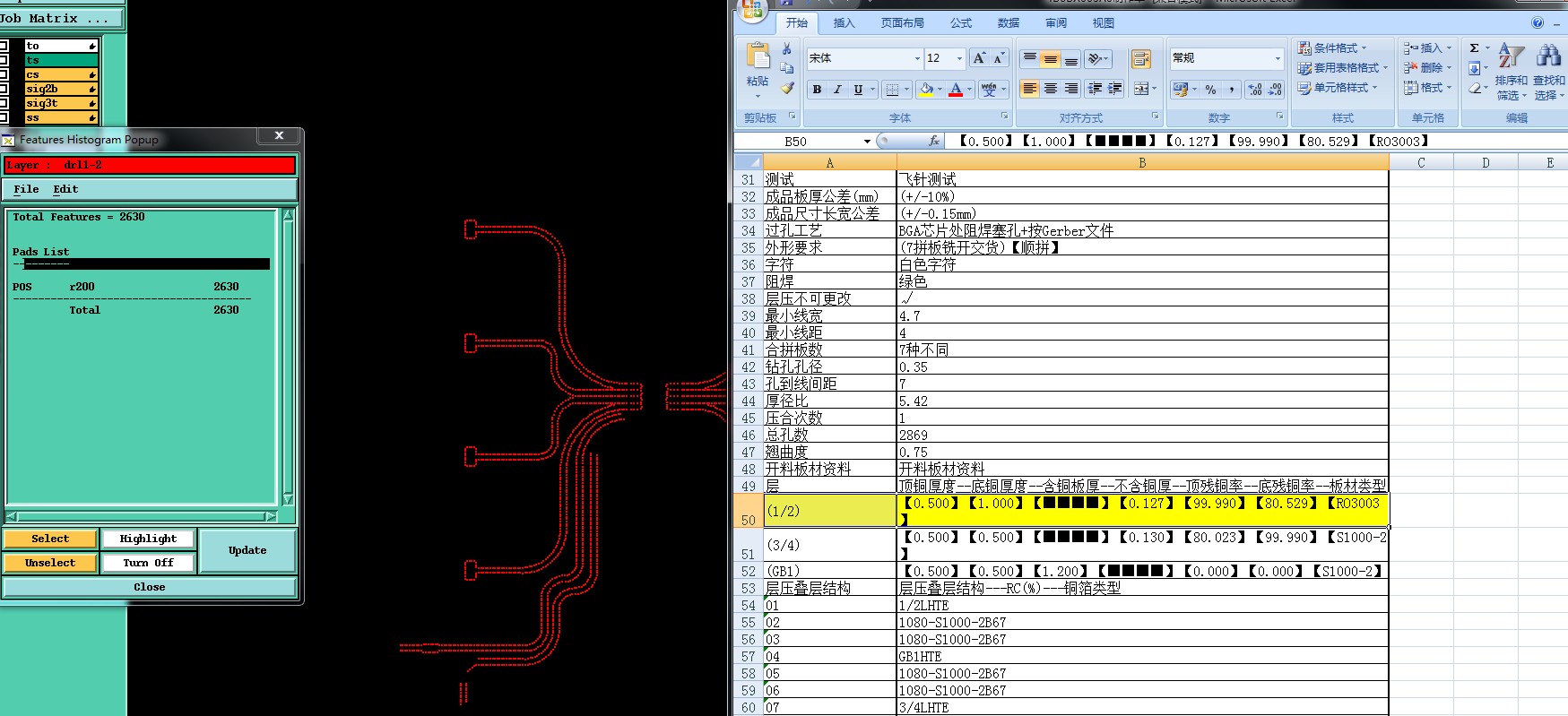Toggle checkbox for layer 'to'
Viewport: 1568px width, 716px height.
4,46
